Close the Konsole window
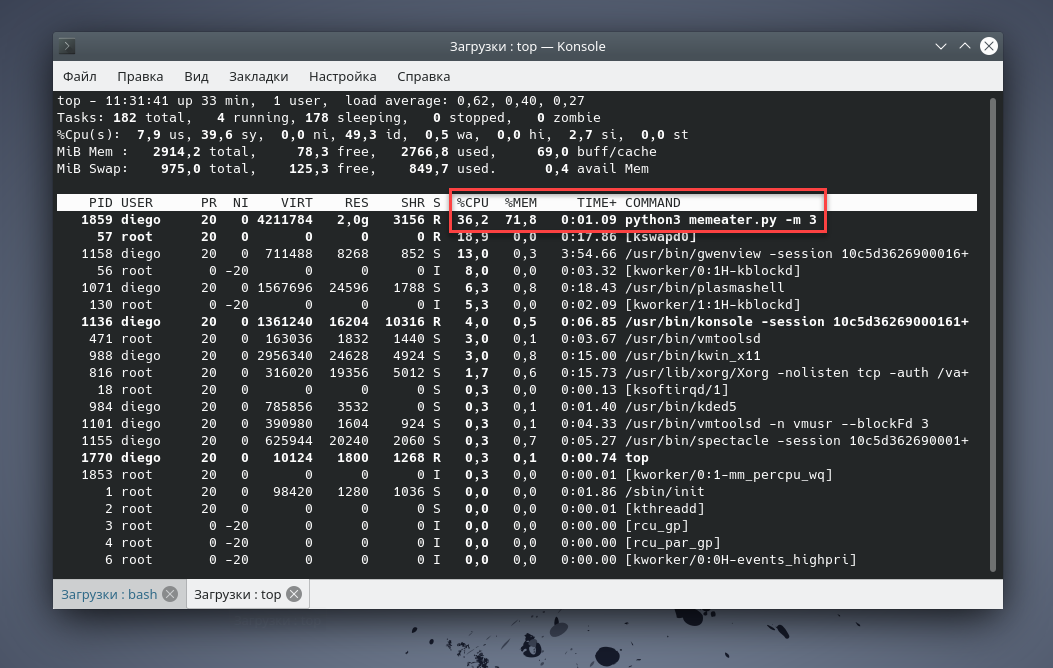The image size is (1053, 668). (x=989, y=46)
